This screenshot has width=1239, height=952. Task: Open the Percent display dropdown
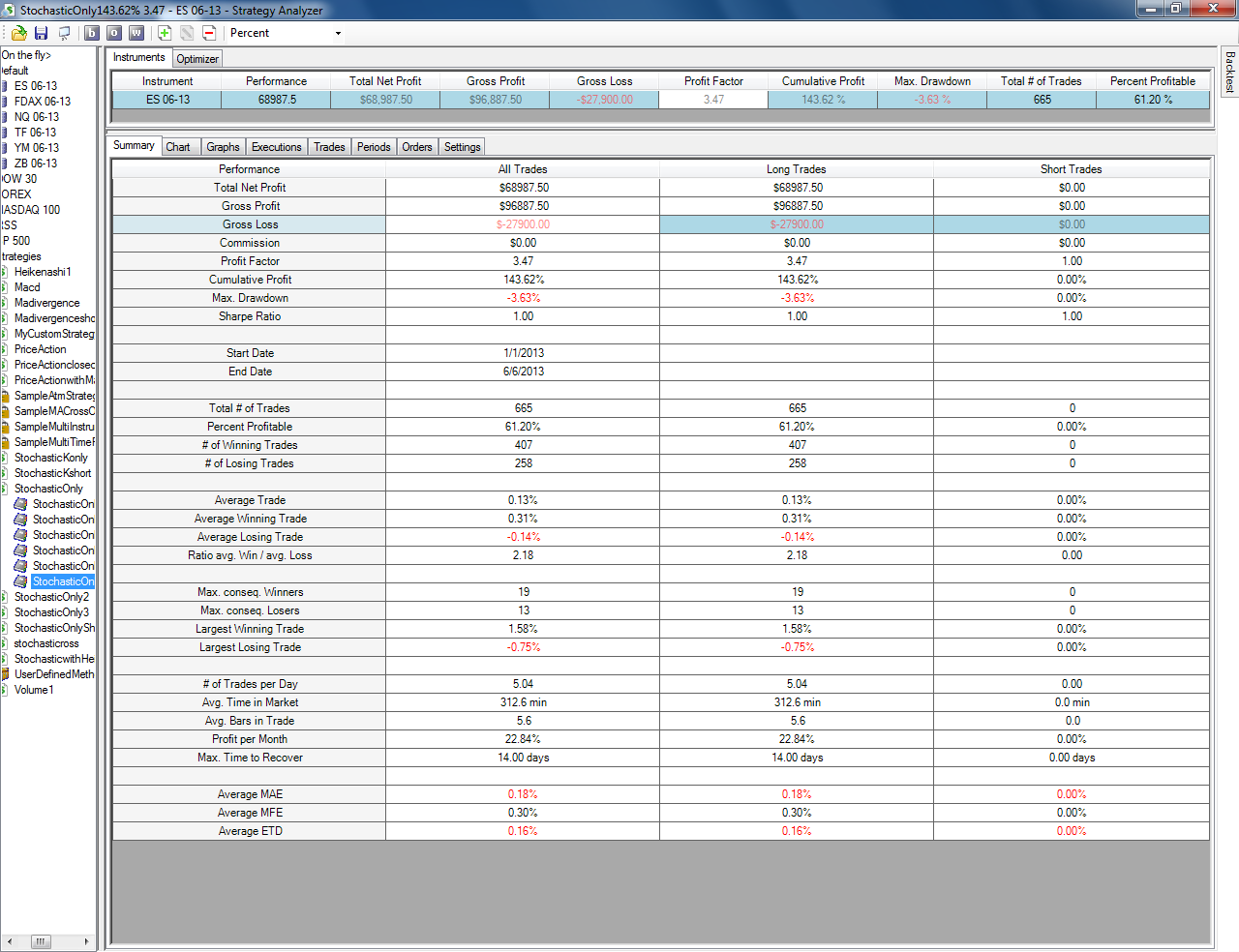pyautogui.click(x=287, y=33)
